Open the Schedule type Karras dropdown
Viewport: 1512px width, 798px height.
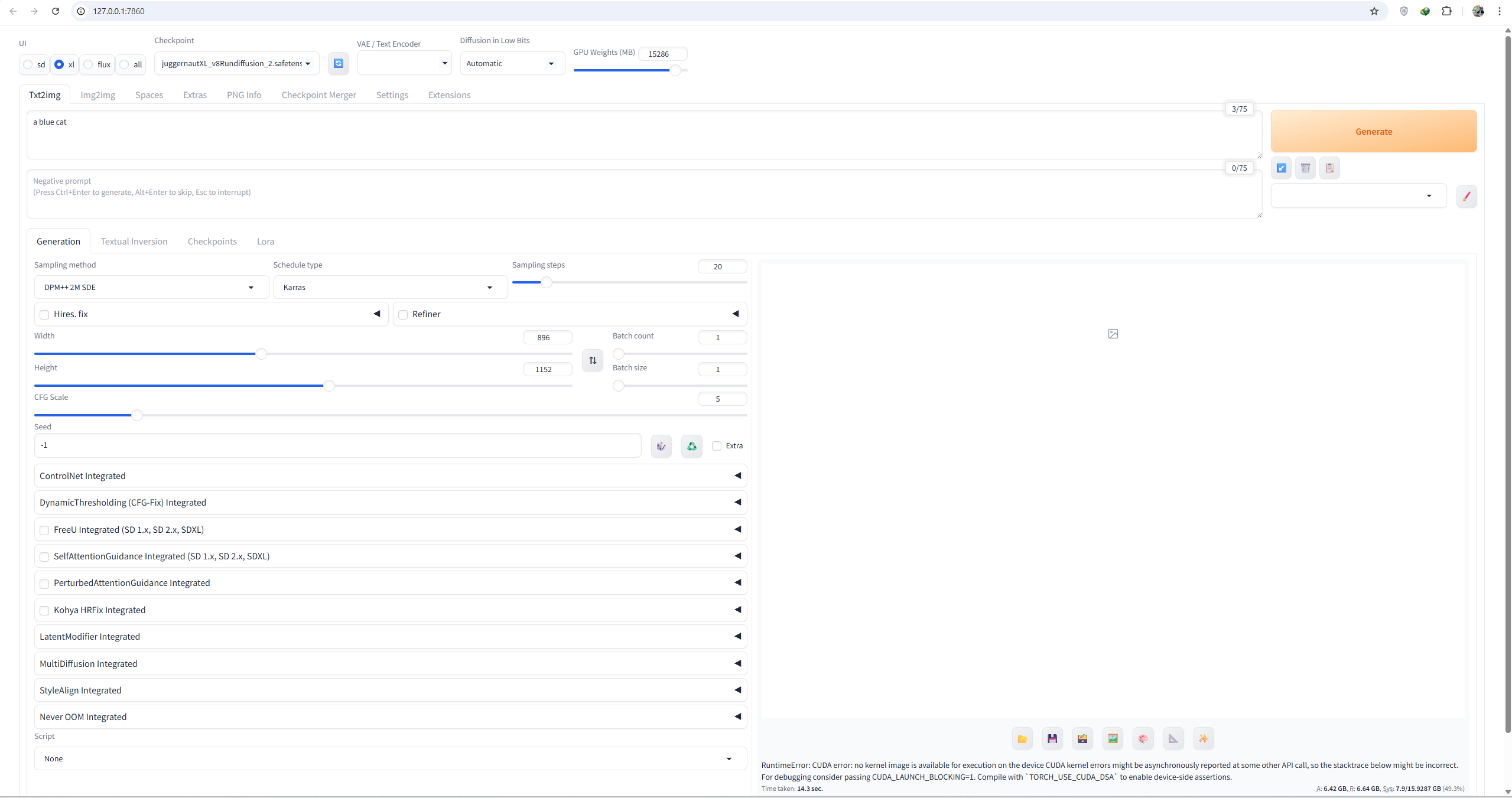click(x=389, y=287)
